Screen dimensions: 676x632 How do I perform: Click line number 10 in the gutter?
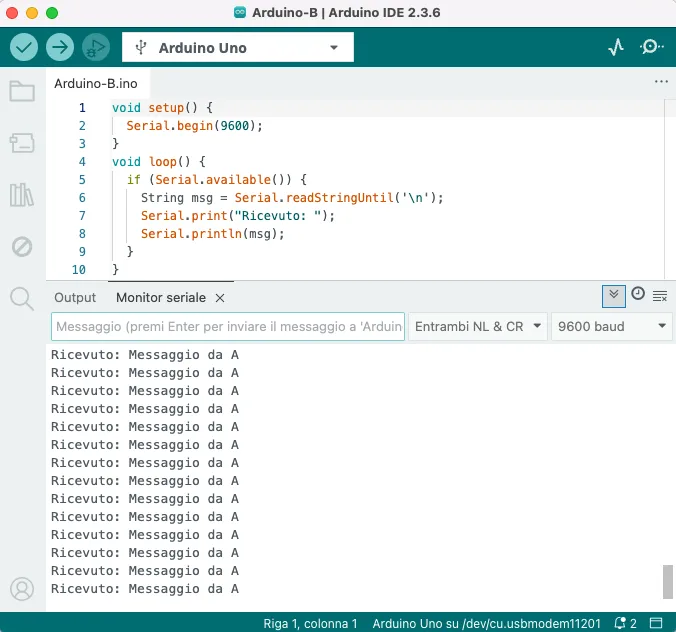(78, 270)
